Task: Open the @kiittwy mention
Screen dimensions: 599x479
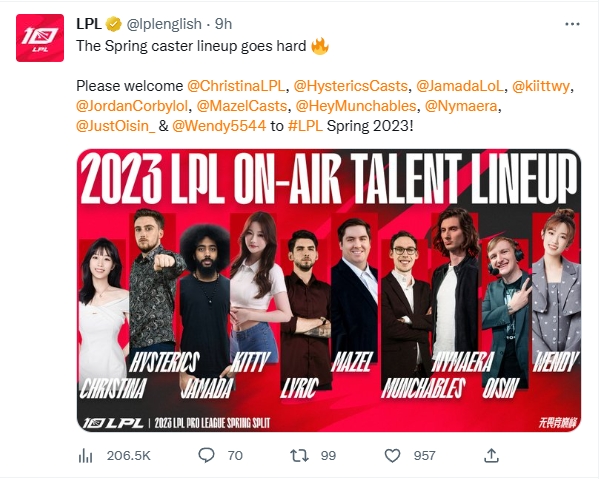Action: point(541,86)
